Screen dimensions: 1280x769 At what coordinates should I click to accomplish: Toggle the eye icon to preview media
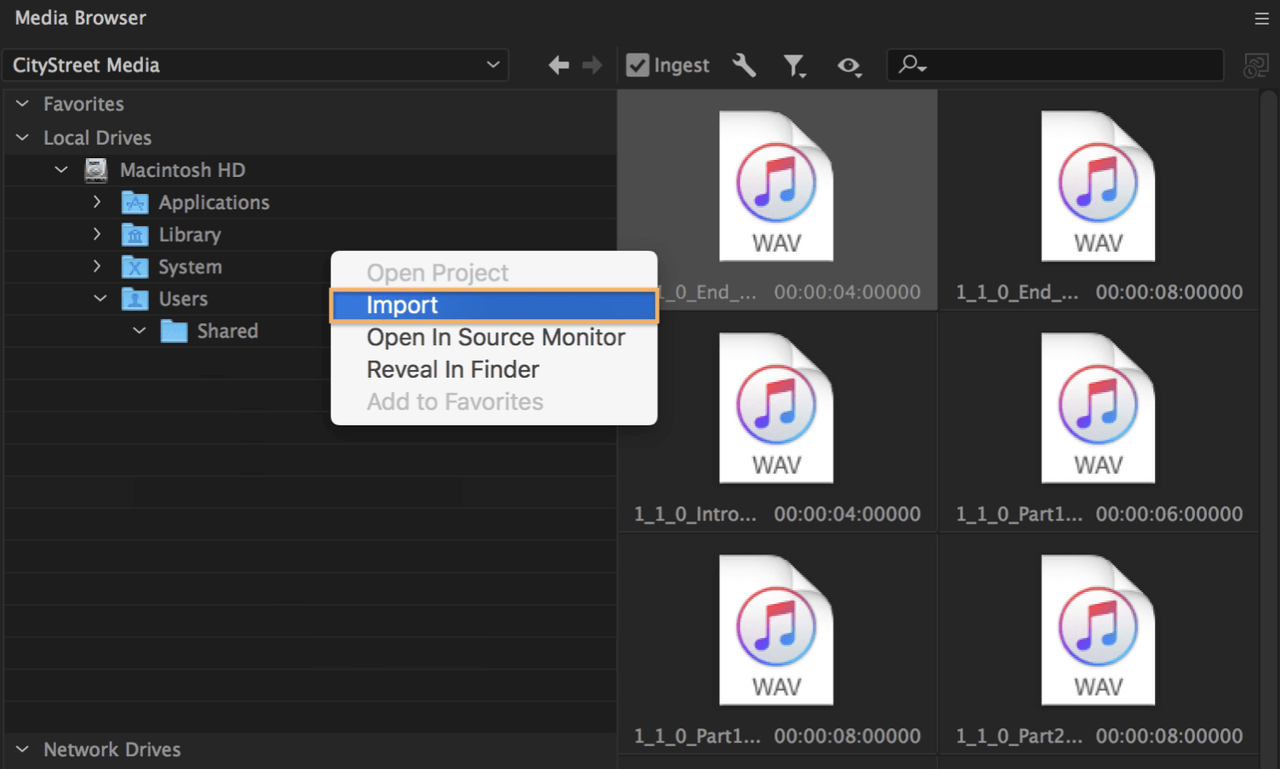point(848,66)
